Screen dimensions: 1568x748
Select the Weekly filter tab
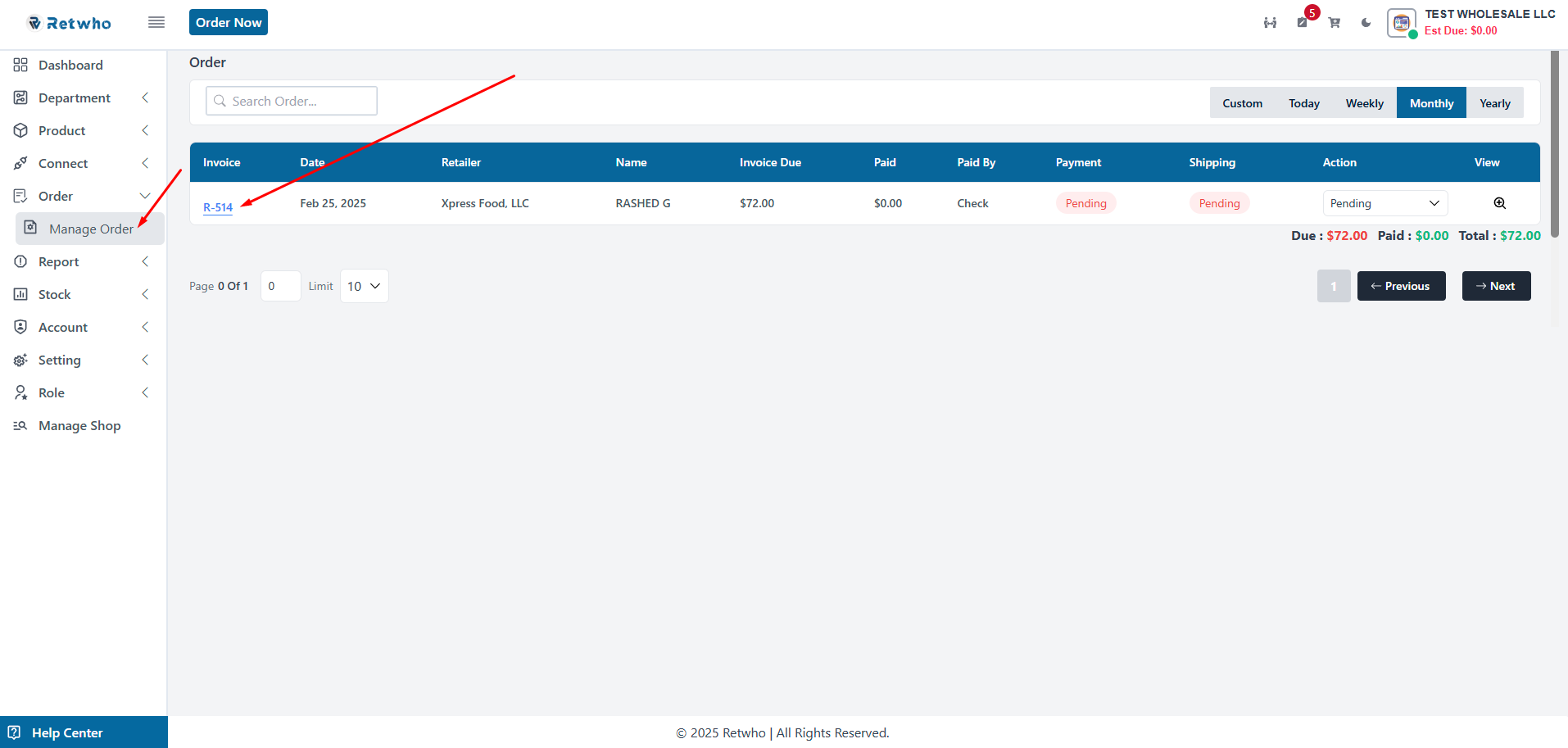pos(1364,103)
